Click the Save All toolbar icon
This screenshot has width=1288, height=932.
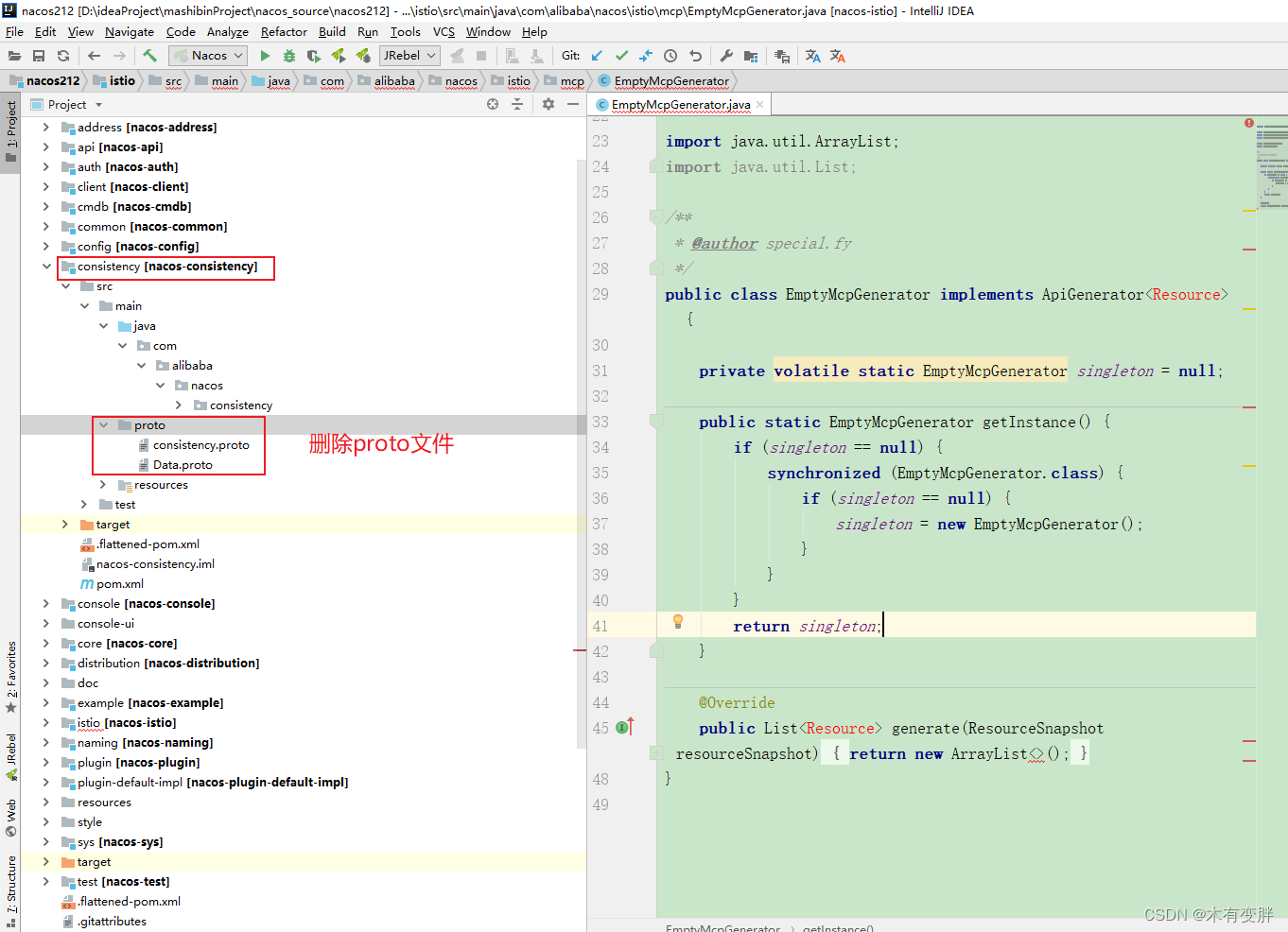coord(39,56)
